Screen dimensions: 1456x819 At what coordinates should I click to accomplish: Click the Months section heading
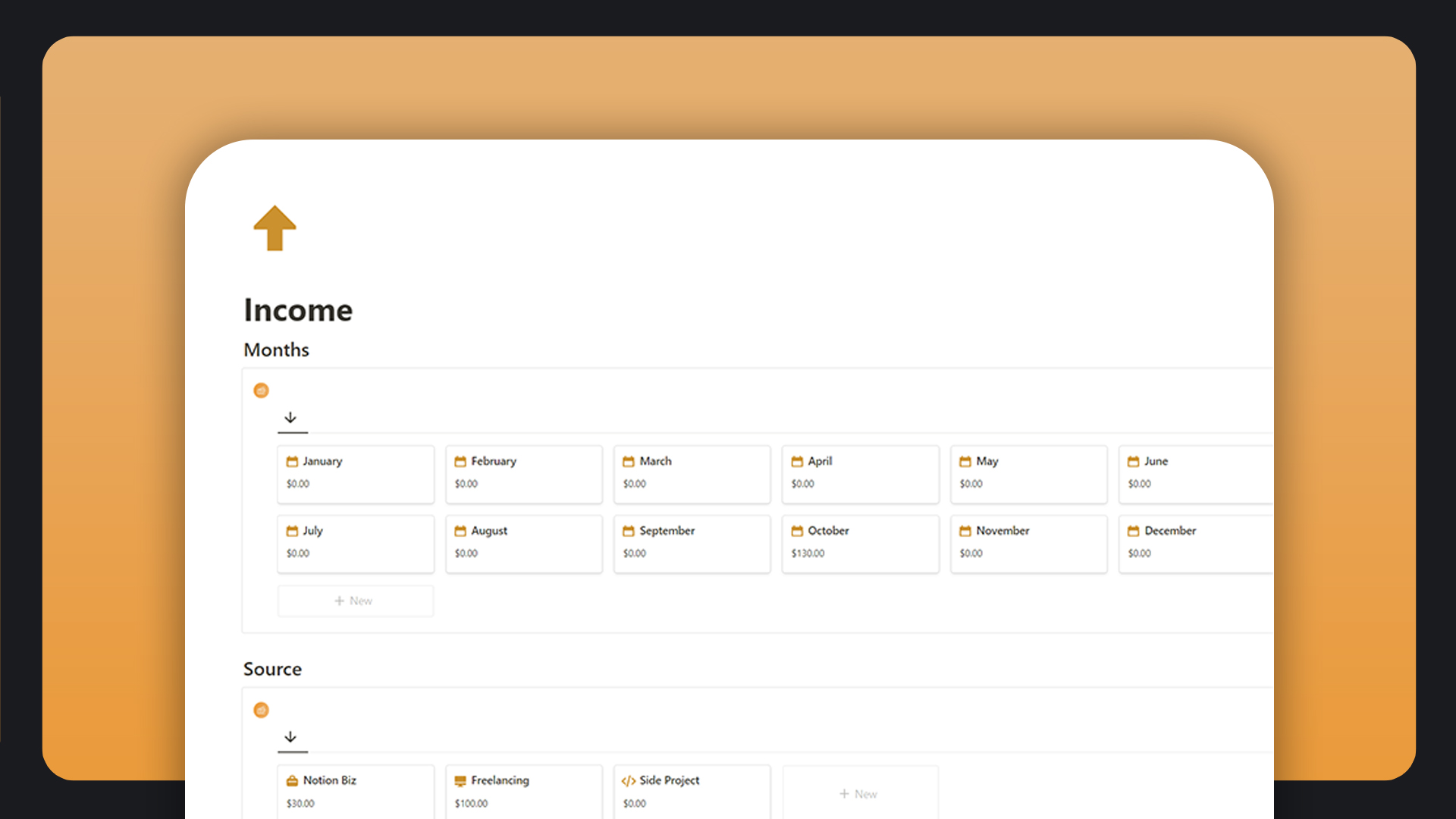(276, 350)
